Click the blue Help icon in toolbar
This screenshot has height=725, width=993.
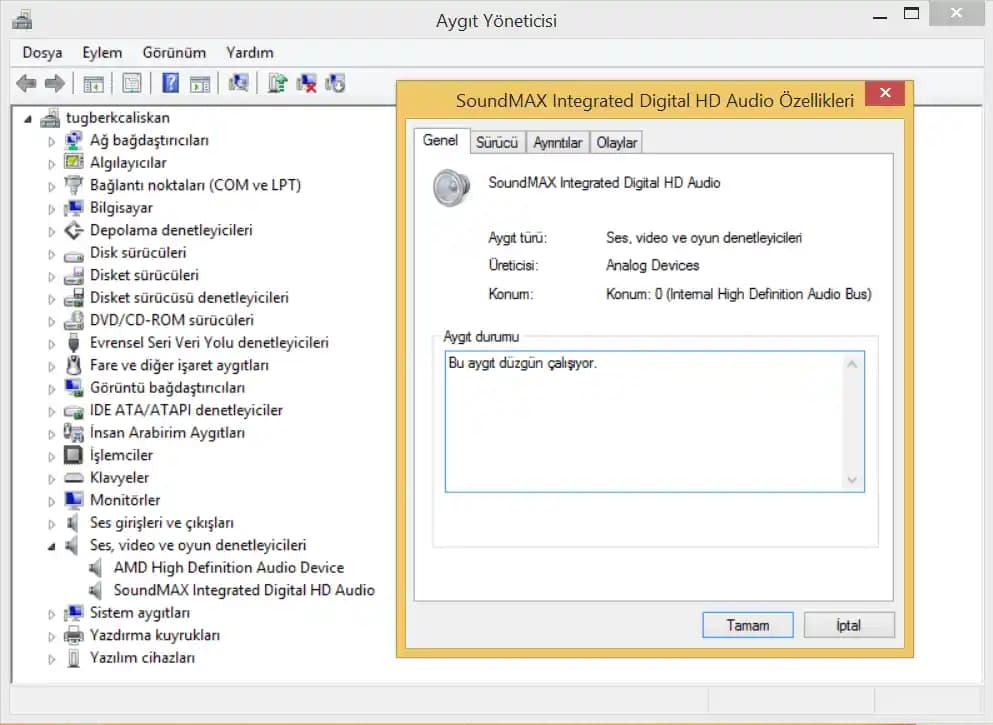pos(170,84)
